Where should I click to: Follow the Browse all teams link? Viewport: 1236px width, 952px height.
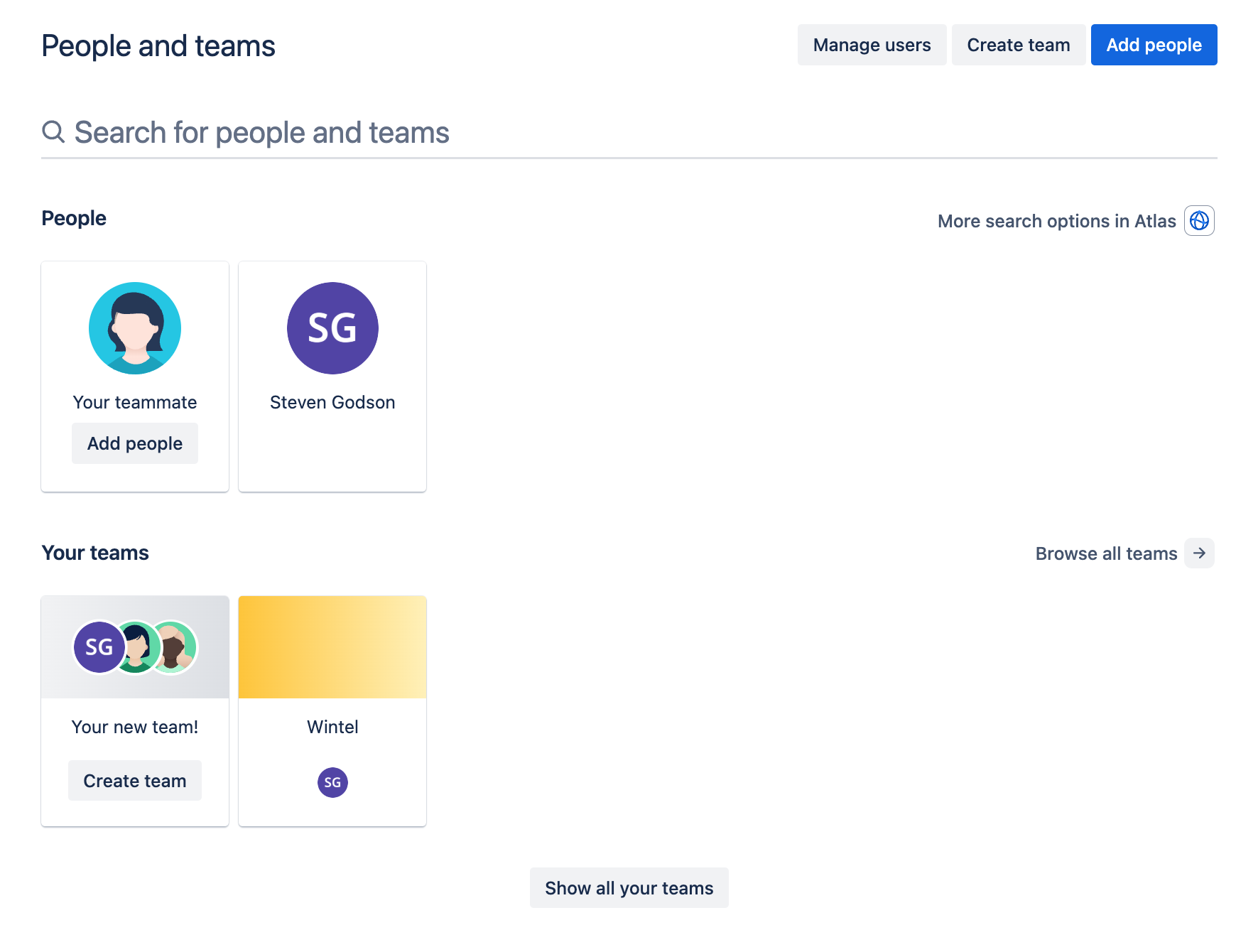coord(1106,553)
